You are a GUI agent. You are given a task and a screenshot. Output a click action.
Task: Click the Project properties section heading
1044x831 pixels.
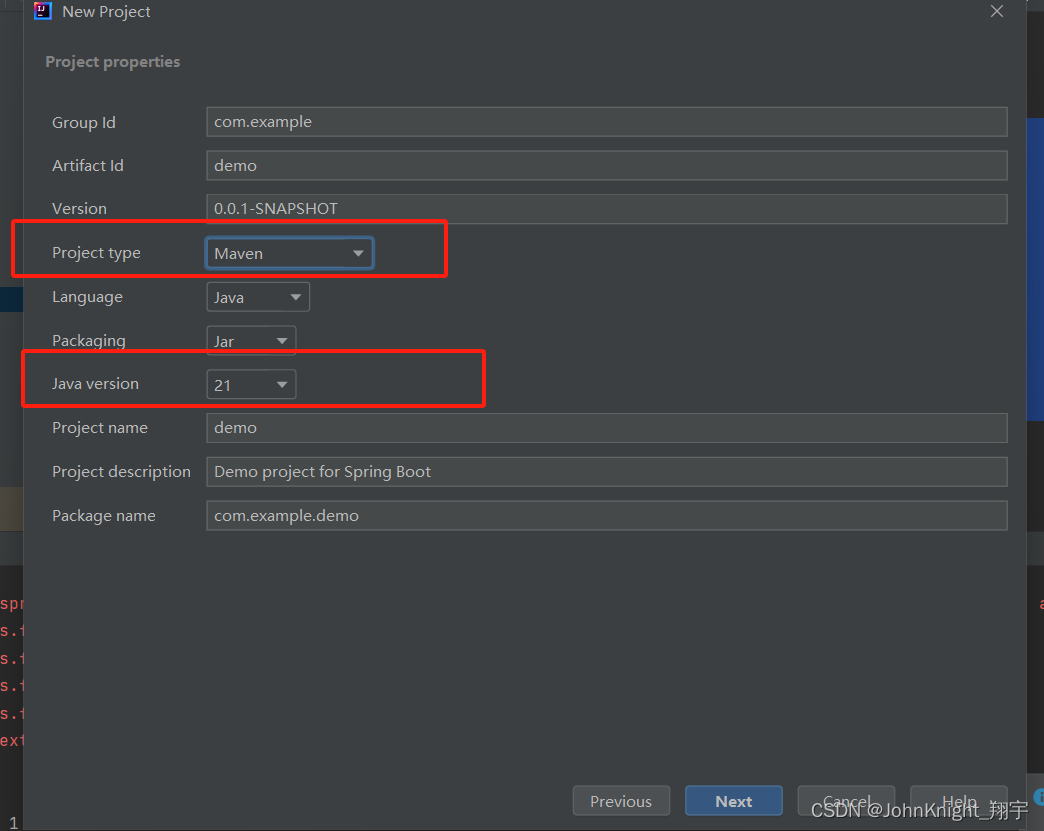tap(112, 61)
